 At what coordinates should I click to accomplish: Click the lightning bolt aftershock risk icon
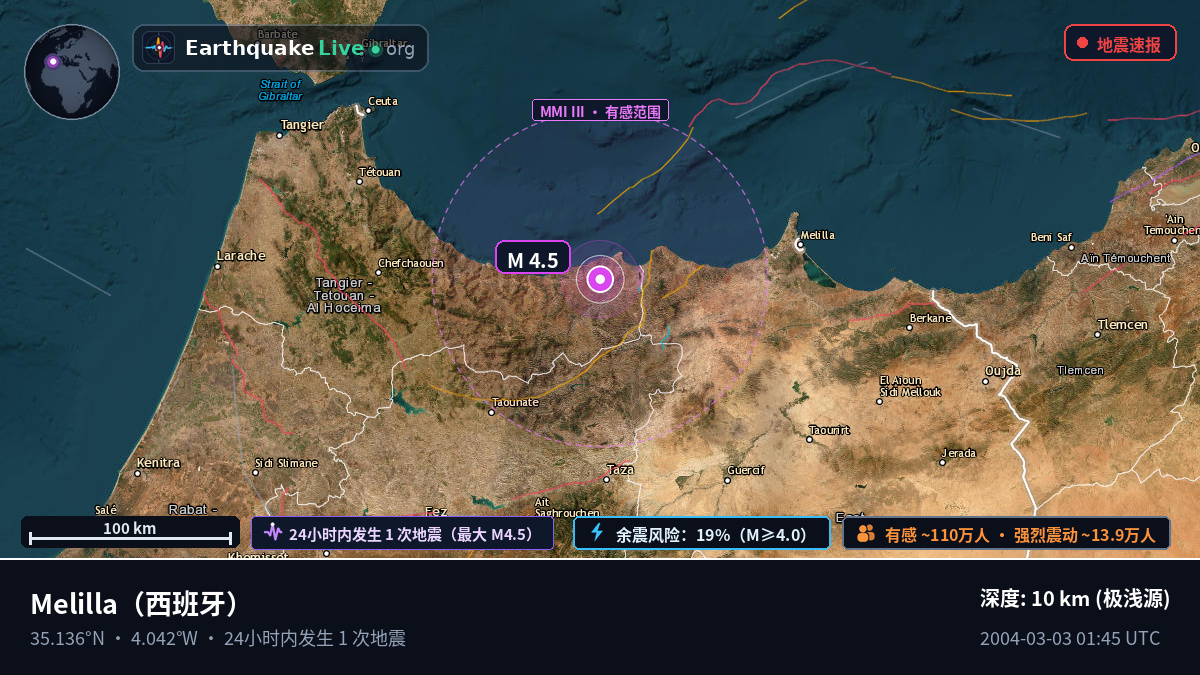[597, 532]
